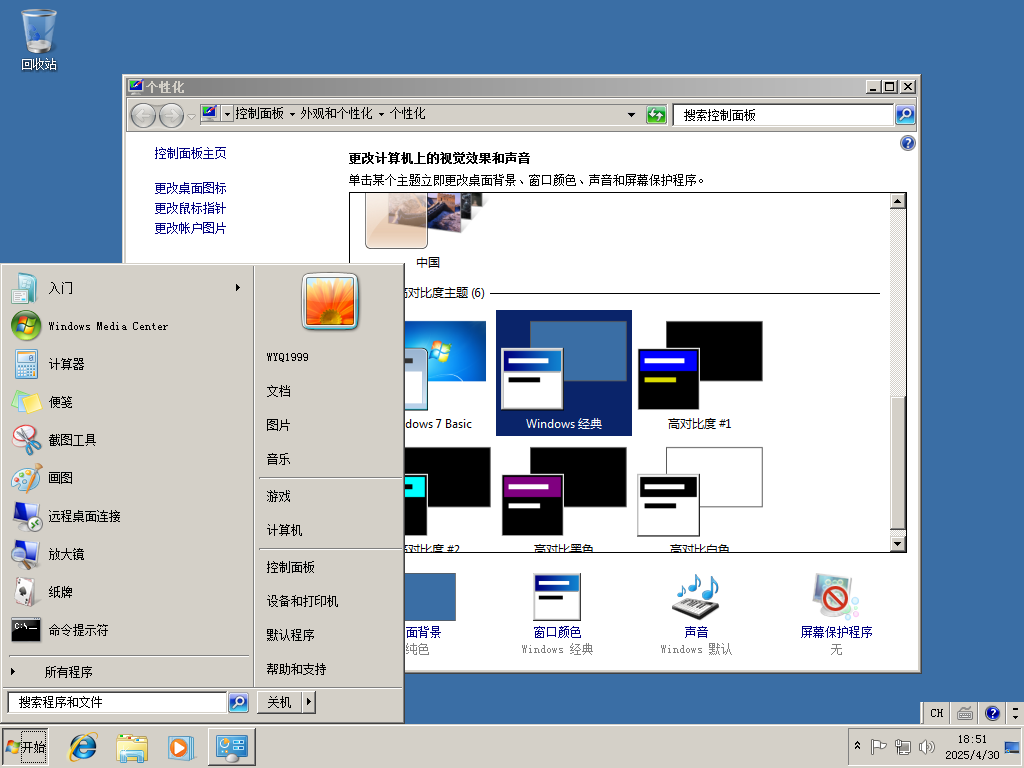Open Command Prompt (命令提示符)
Screen dimensions: 1024x768
[127, 630]
